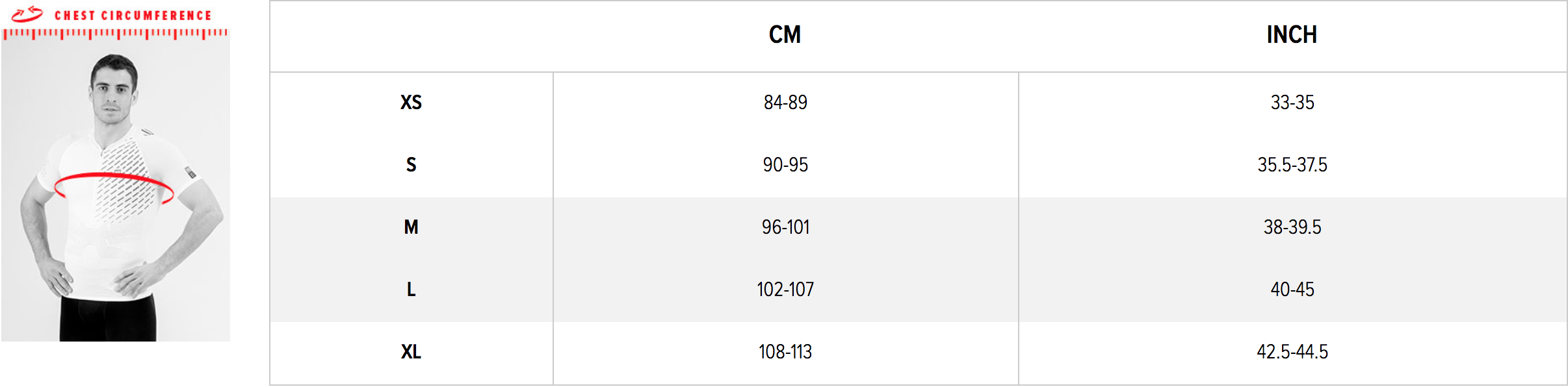Select the INCH column header
This screenshot has height=387, width=1568.
coord(1292,35)
